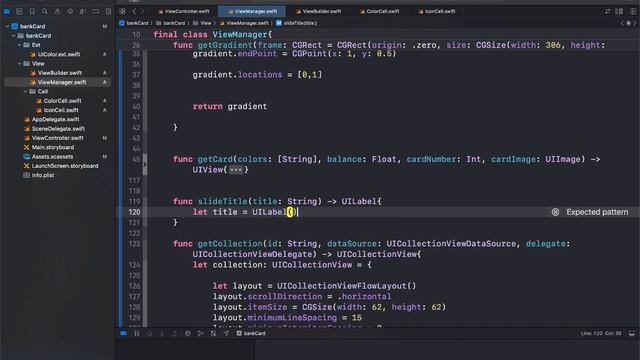Select SceneDelegate.swift in navigator

click(54, 129)
